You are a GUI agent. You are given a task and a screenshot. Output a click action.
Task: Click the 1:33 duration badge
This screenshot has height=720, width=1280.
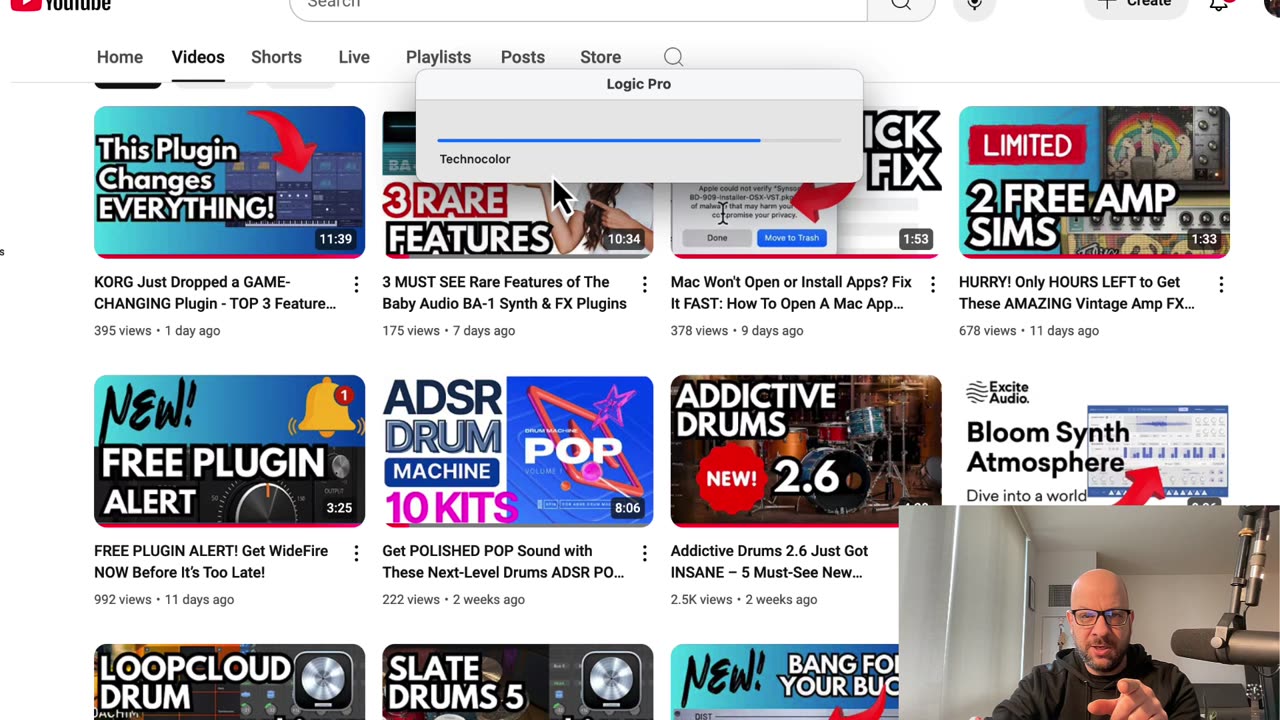[x=1204, y=239]
